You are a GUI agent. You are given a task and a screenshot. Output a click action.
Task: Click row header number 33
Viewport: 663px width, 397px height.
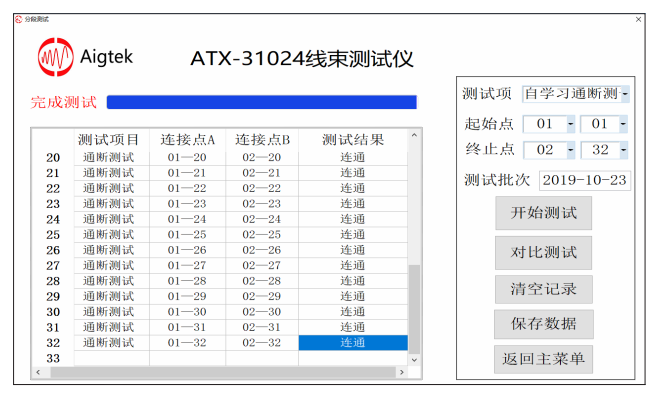pyautogui.click(x=53, y=359)
